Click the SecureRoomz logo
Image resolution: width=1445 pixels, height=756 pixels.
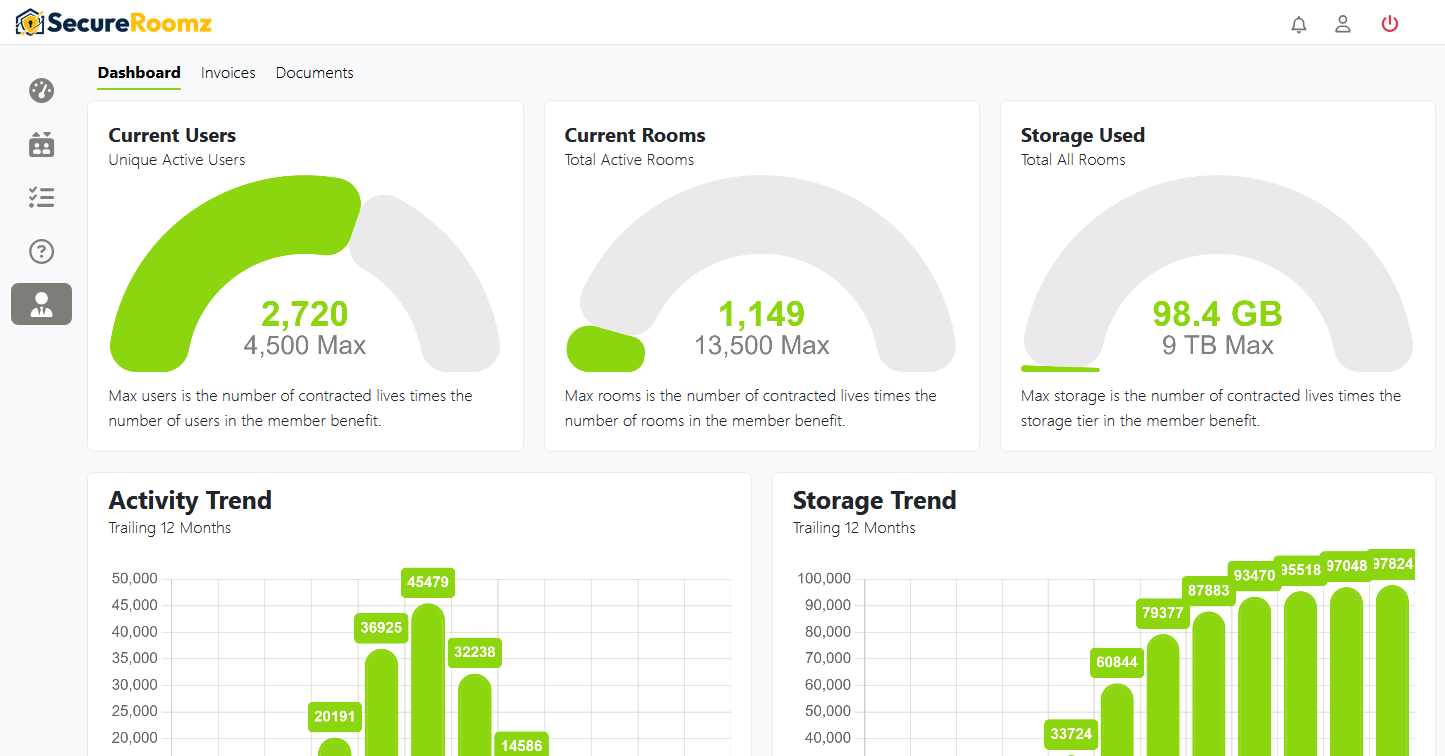click(114, 22)
